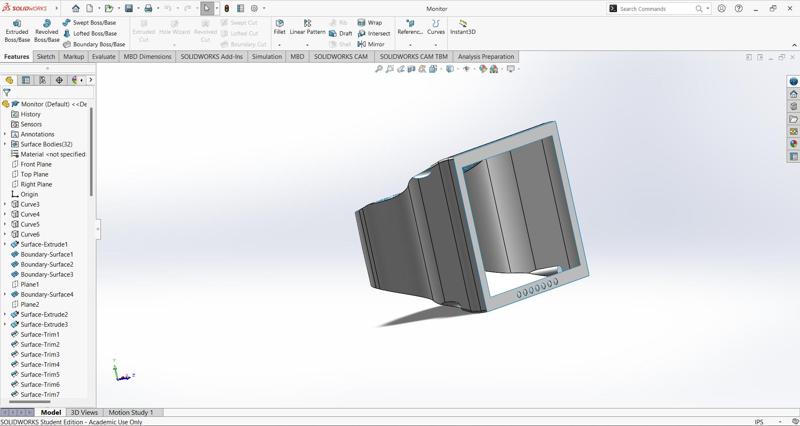
Task: Select Revolved Boss/Base tool
Action: pyautogui.click(x=46, y=31)
